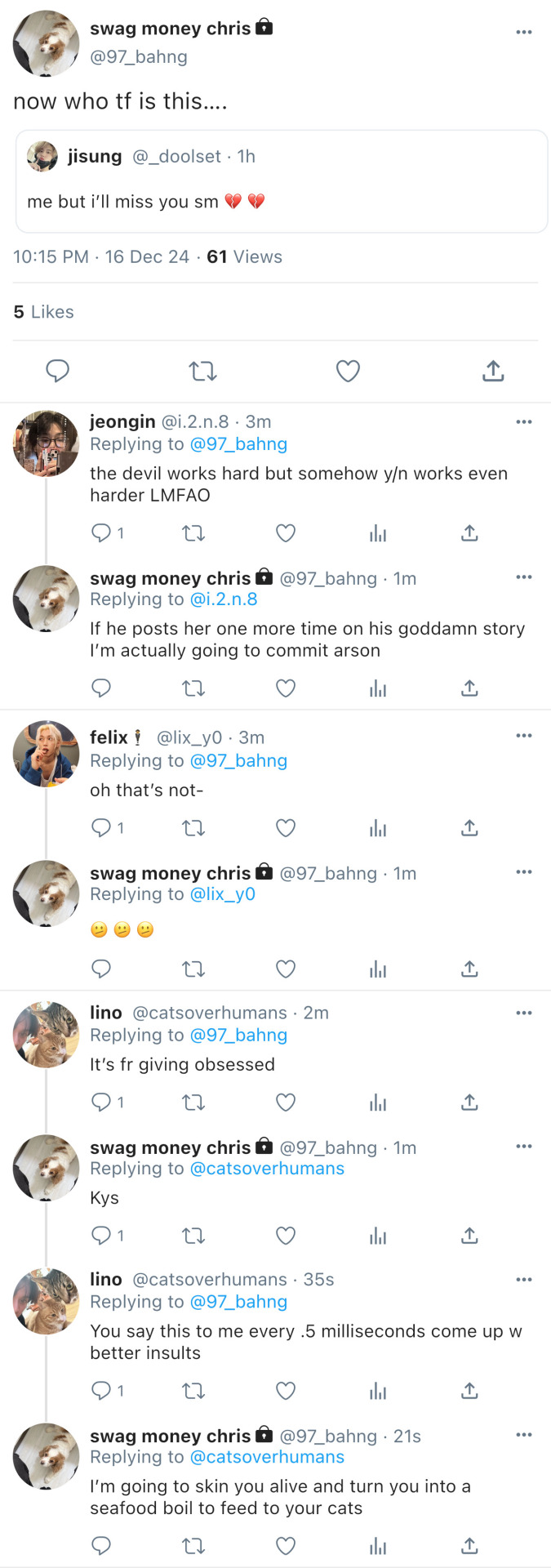View analytics for felix's reply
This screenshot has height=1568, width=551.
point(378,828)
